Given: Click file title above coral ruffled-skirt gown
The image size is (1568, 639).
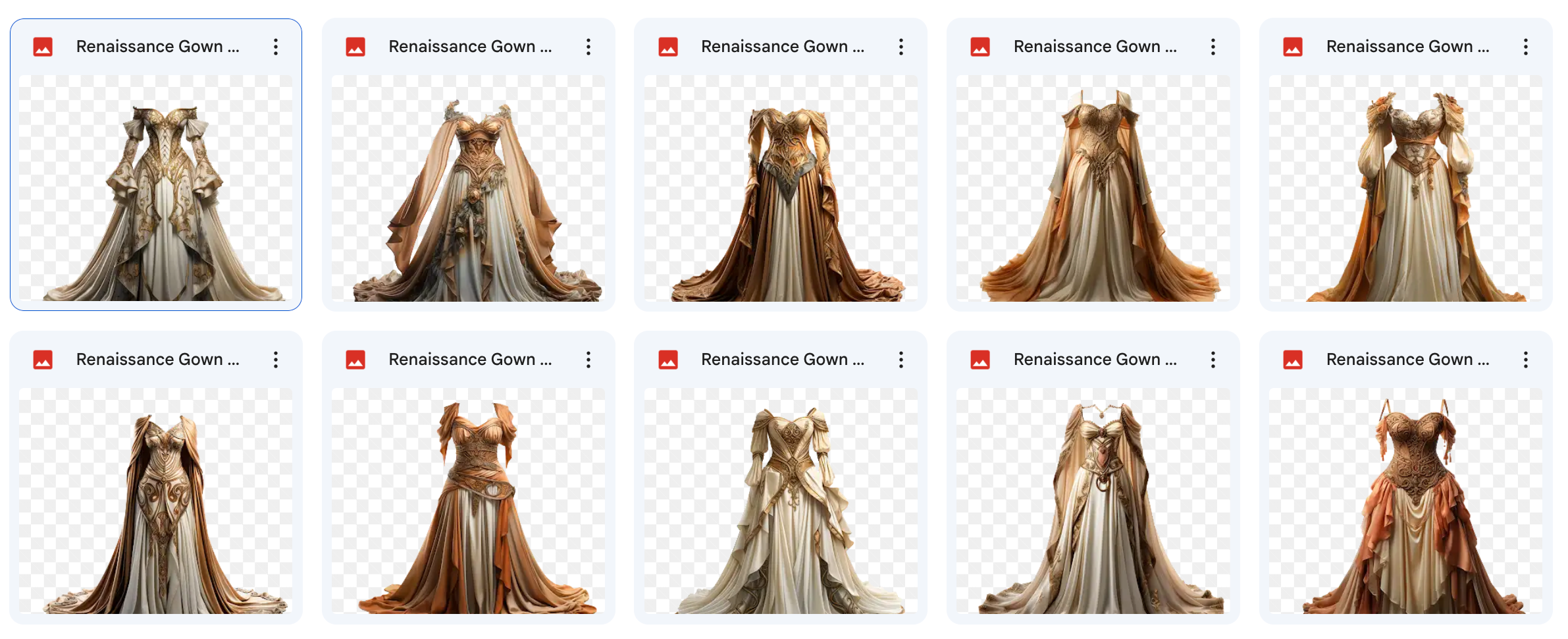Looking at the screenshot, I should point(1408,360).
